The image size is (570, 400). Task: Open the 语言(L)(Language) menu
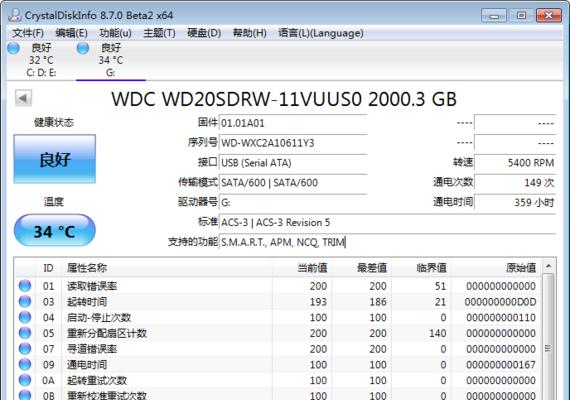tap(321, 33)
